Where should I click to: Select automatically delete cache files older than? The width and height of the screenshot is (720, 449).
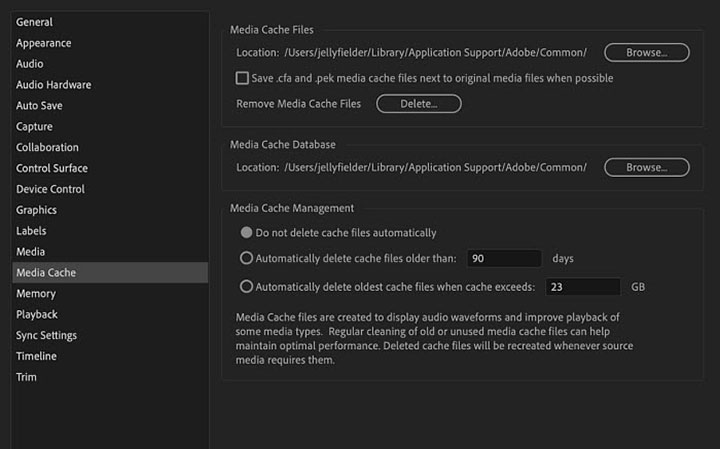pyautogui.click(x=246, y=258)
